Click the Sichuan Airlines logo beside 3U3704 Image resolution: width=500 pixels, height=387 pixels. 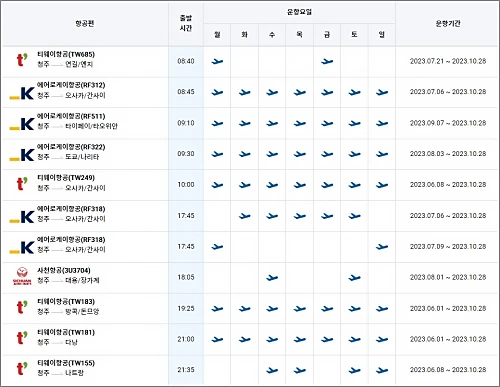coord(22,276)
